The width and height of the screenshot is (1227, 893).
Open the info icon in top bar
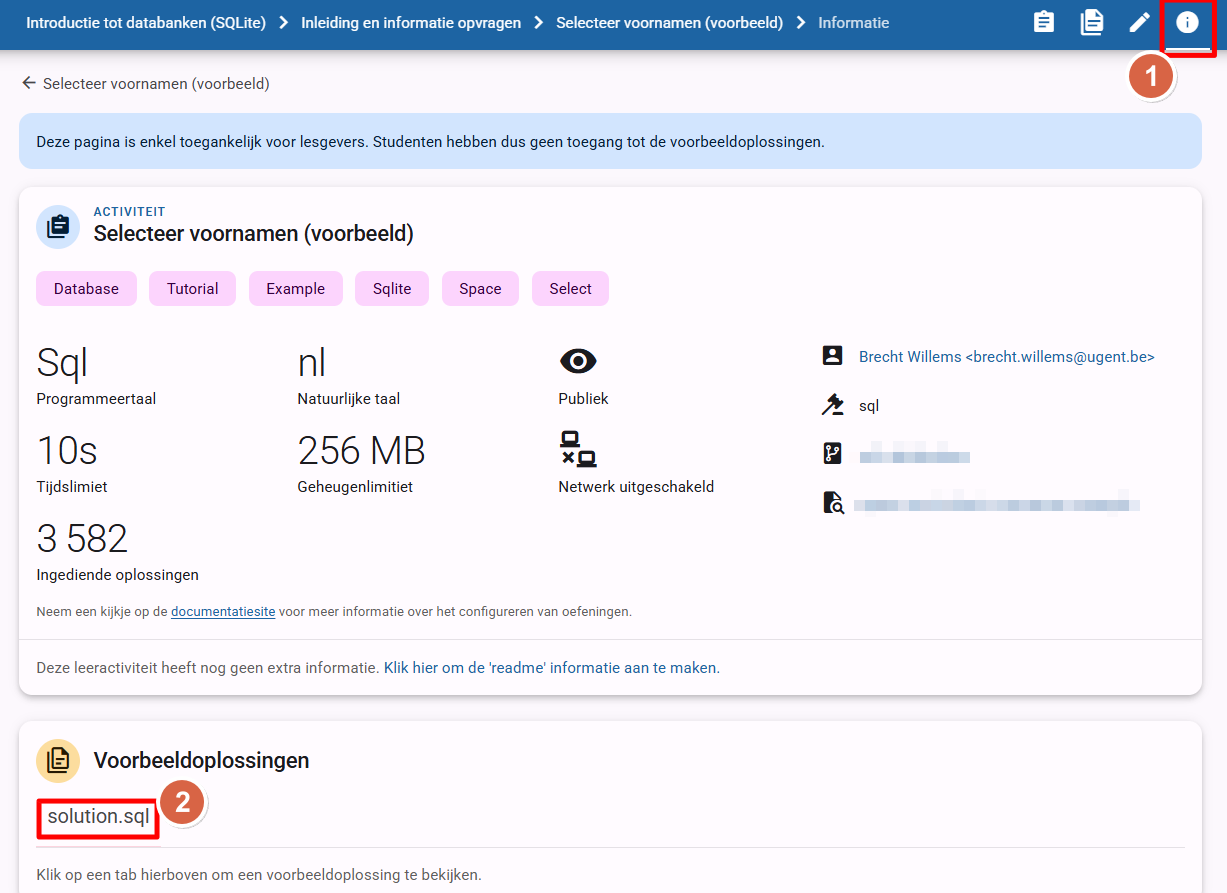(x=1187, y=22)
